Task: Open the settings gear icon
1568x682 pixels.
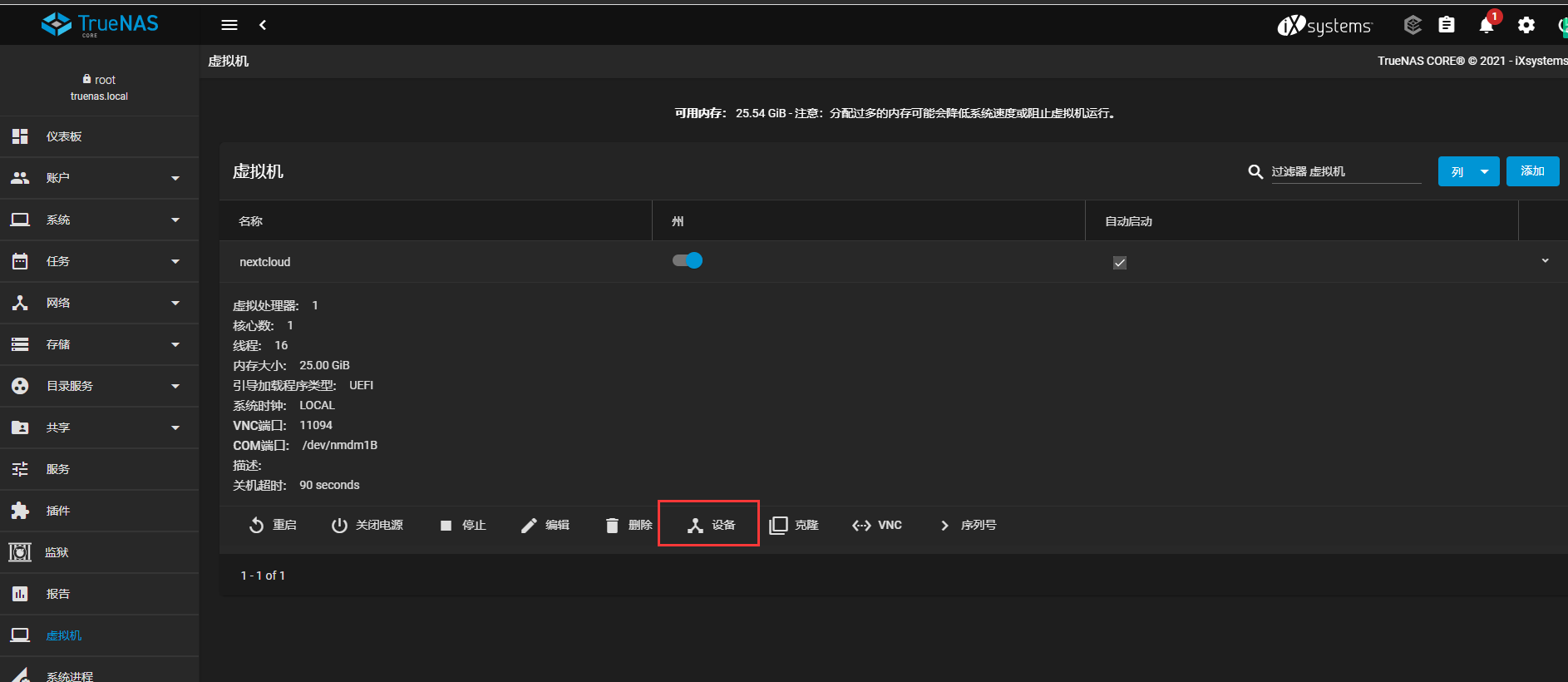Action: 1526,25
